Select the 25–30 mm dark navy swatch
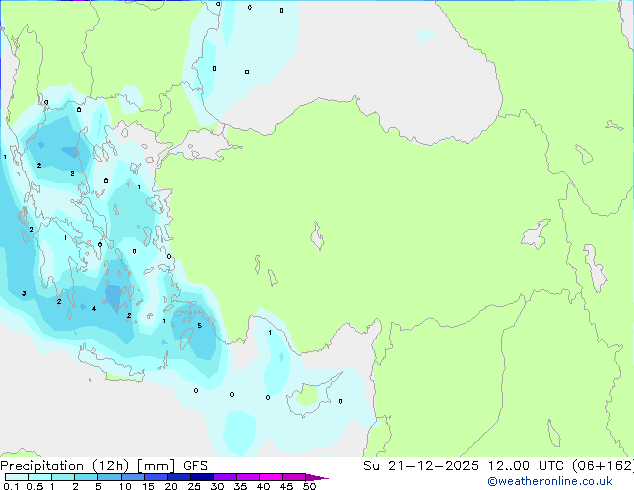Image resolution: width=634 pixels, height=490 pixels. 202,477
